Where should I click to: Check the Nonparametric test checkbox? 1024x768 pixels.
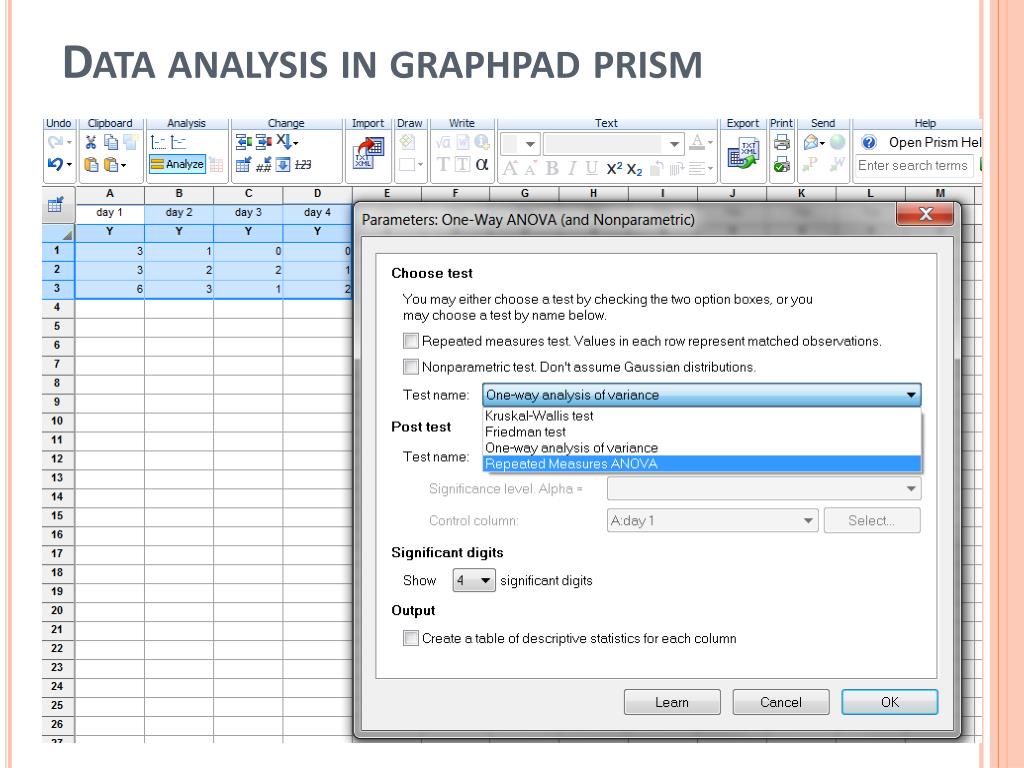click(x=411, y=367)
